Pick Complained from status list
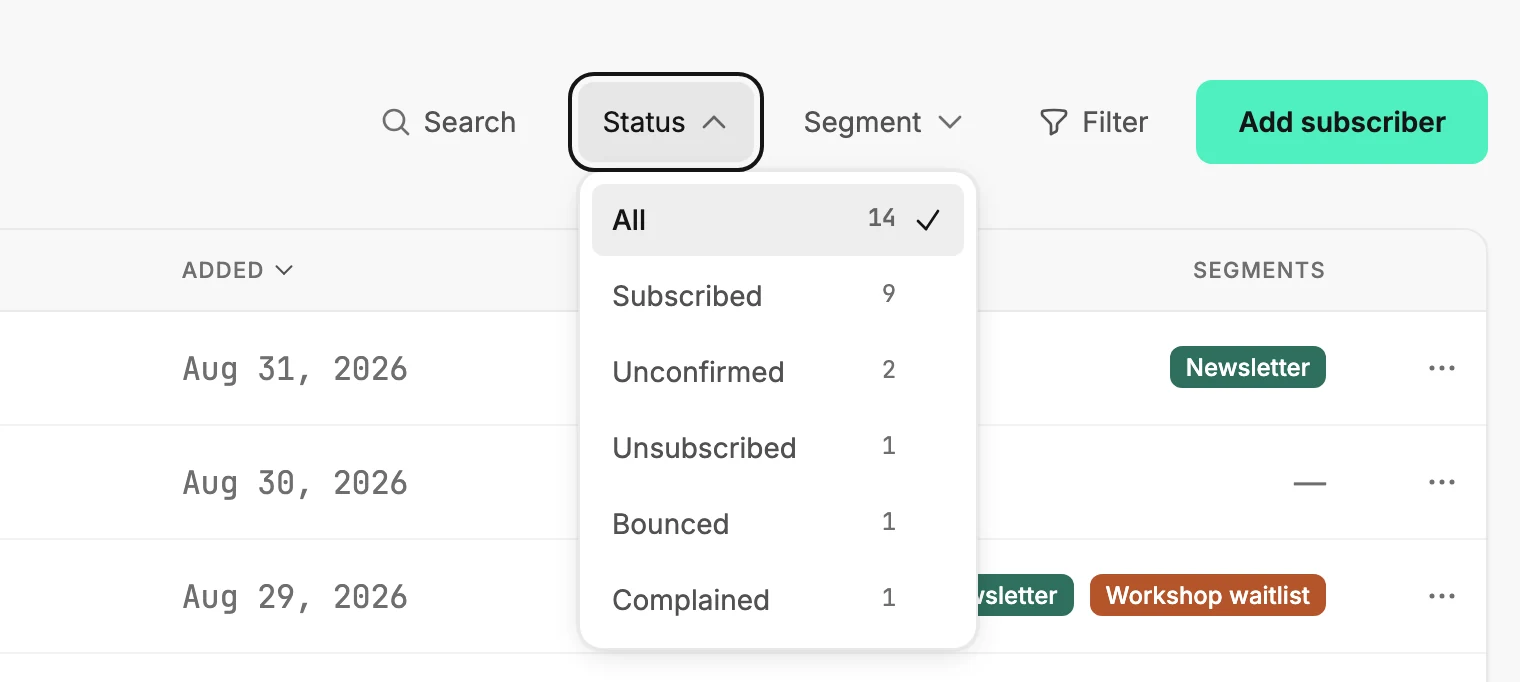Viewport: 1520px width, 682px height. click(x=778, y=600)
